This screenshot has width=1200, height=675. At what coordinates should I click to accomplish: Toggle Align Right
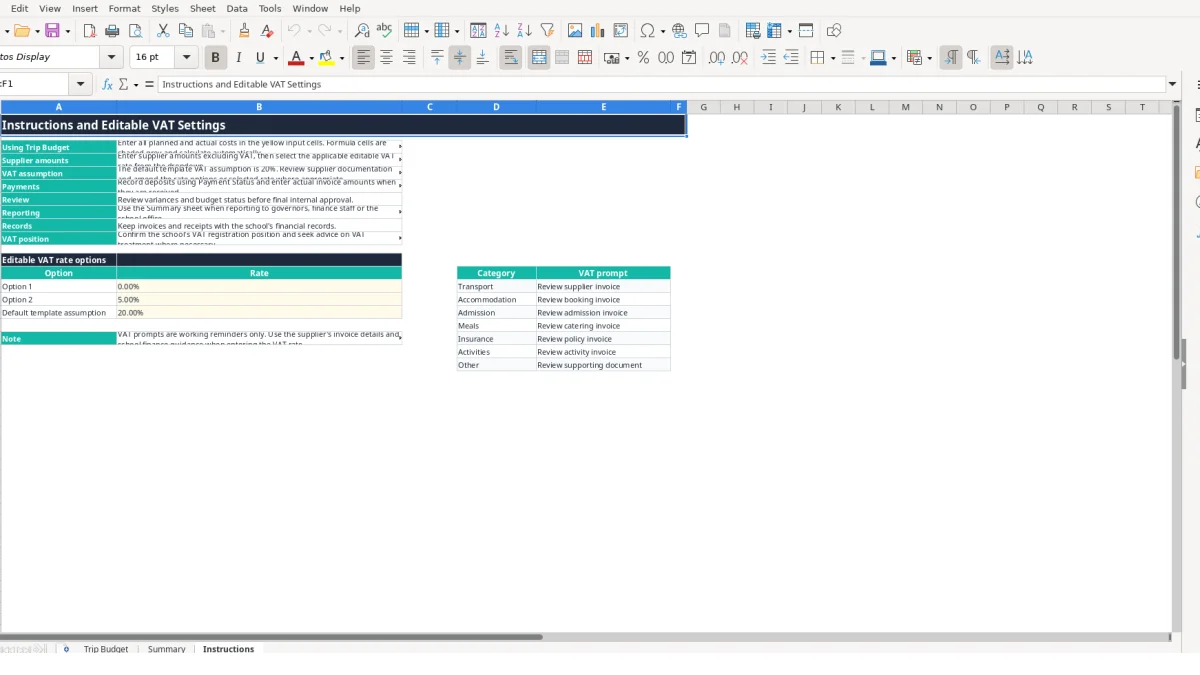(x=409, y=58)
